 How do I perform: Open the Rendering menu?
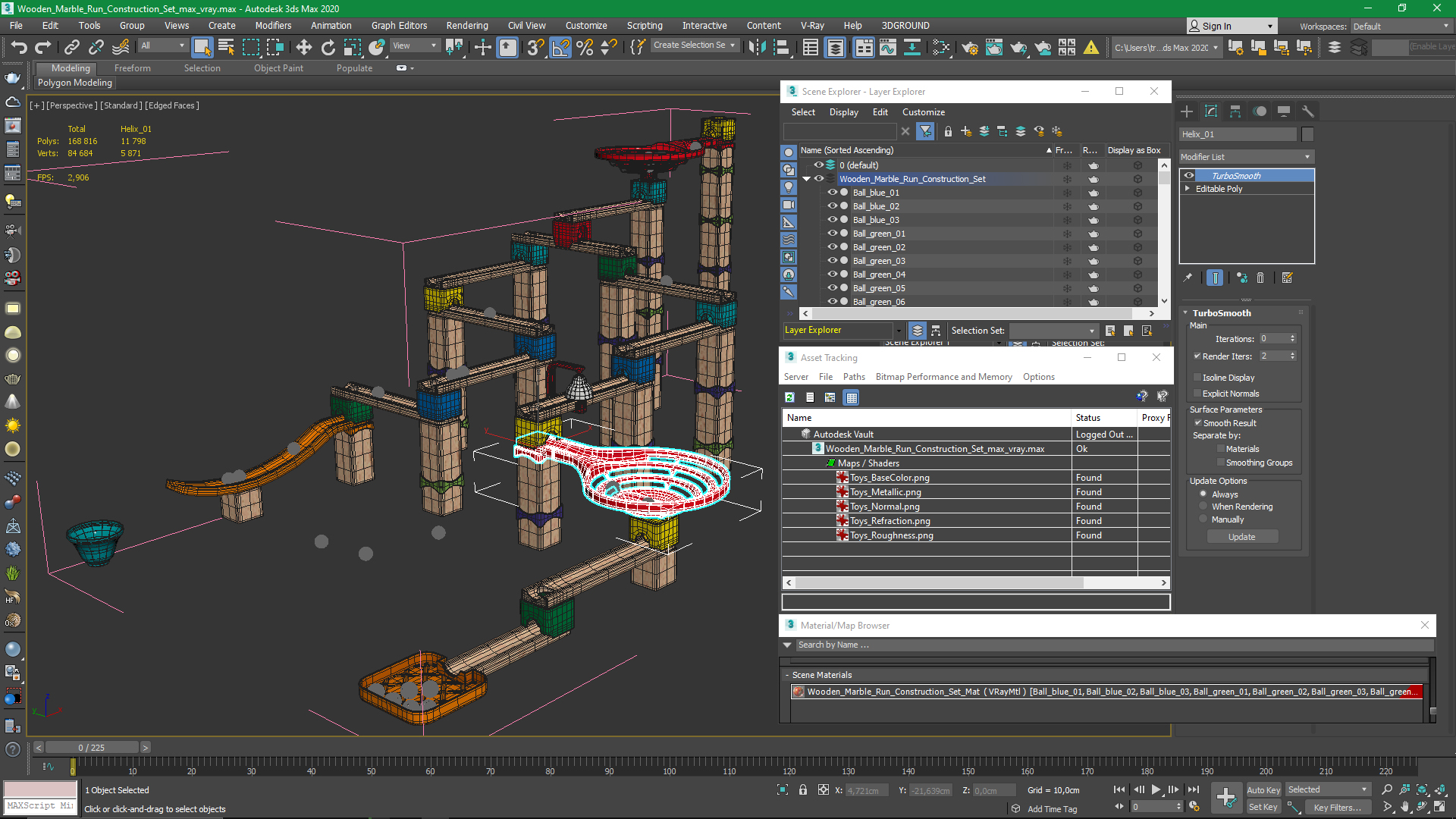(x=467, y=25)
